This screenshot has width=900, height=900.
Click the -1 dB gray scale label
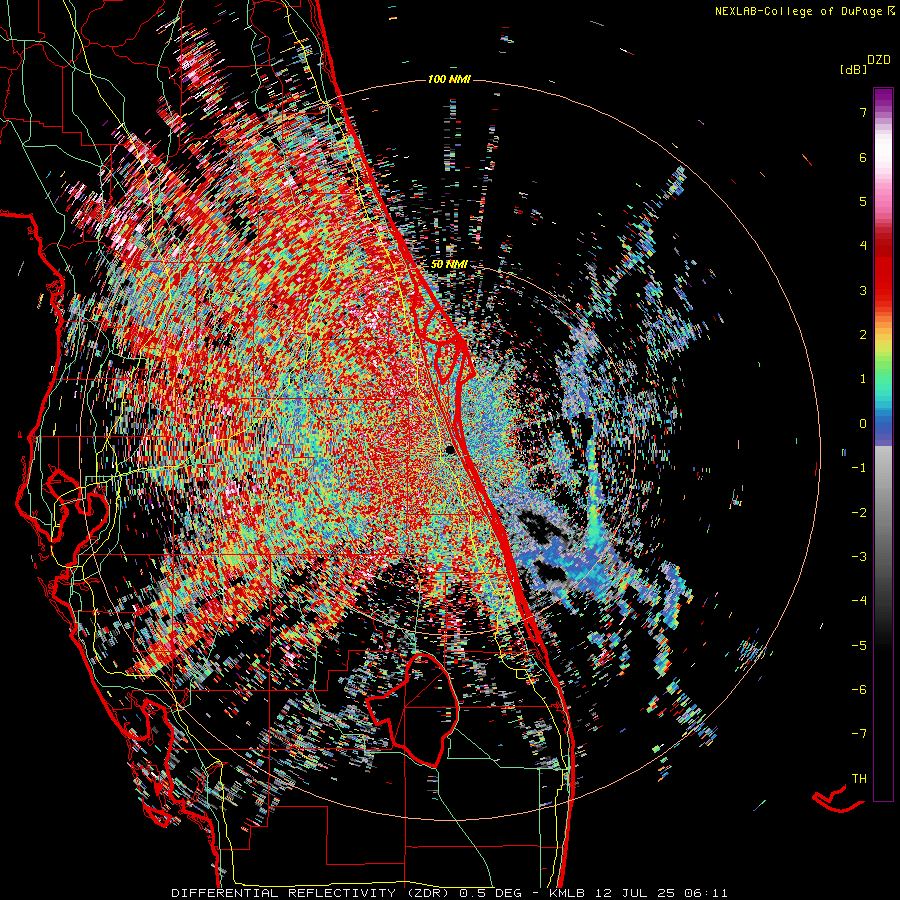coord(859,468)
